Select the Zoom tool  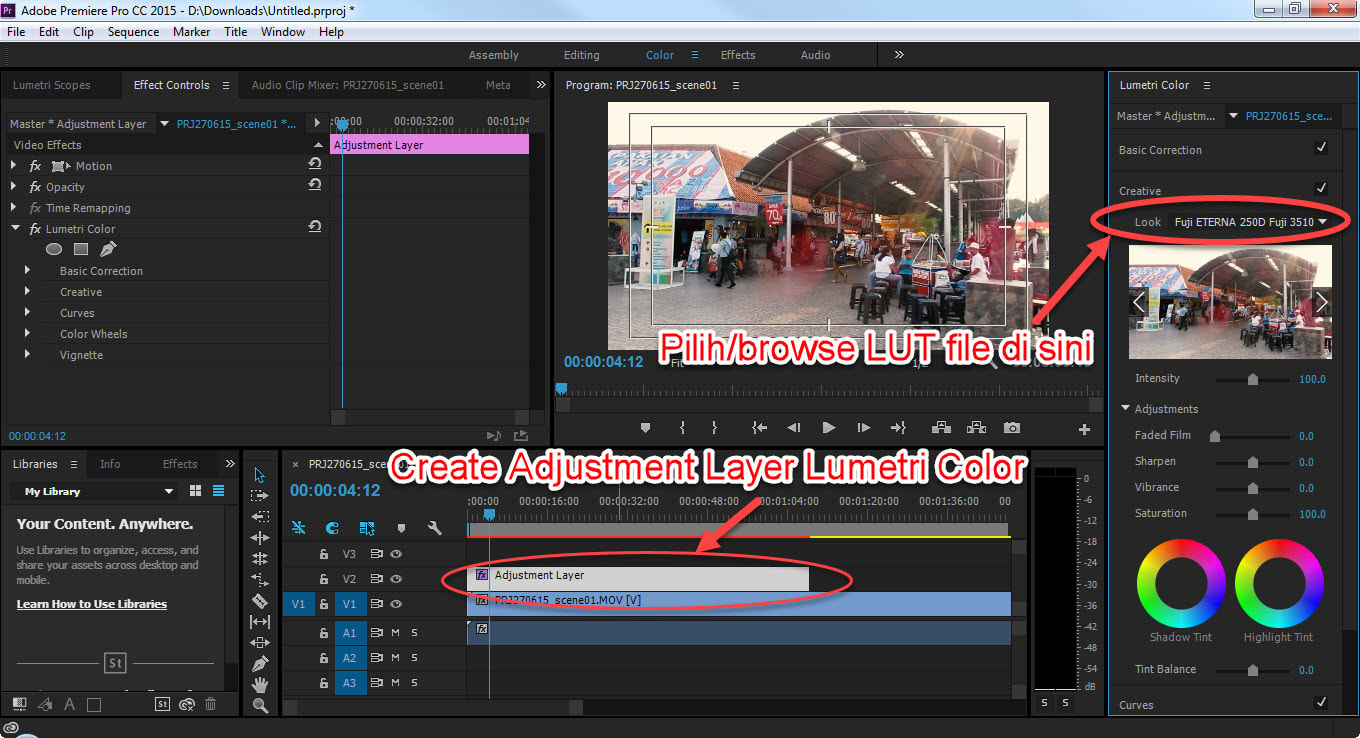(260, 706)
